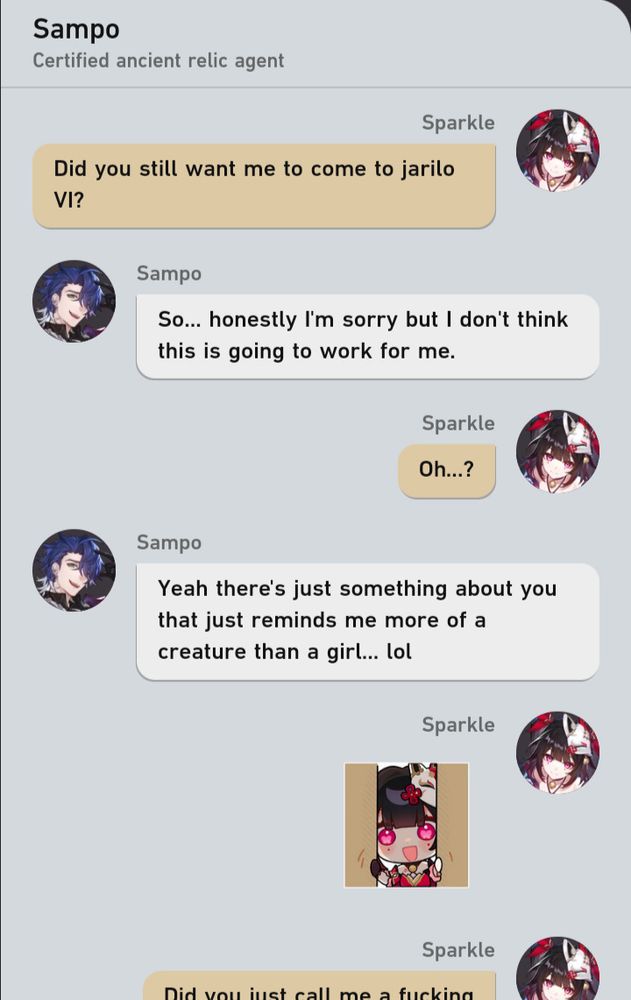Click the Sparkle name label above first message
631x1000 pixels.
pyautogui.click(x=458, y=122)
